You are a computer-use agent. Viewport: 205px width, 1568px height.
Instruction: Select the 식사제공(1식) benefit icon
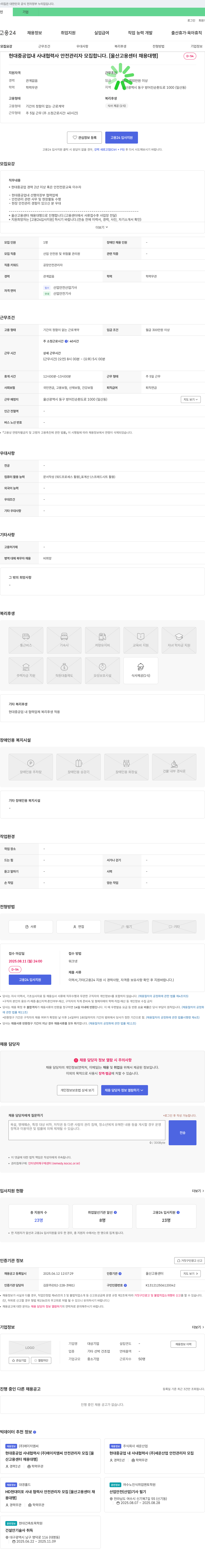pyautogui.click(x=141, y=670)
